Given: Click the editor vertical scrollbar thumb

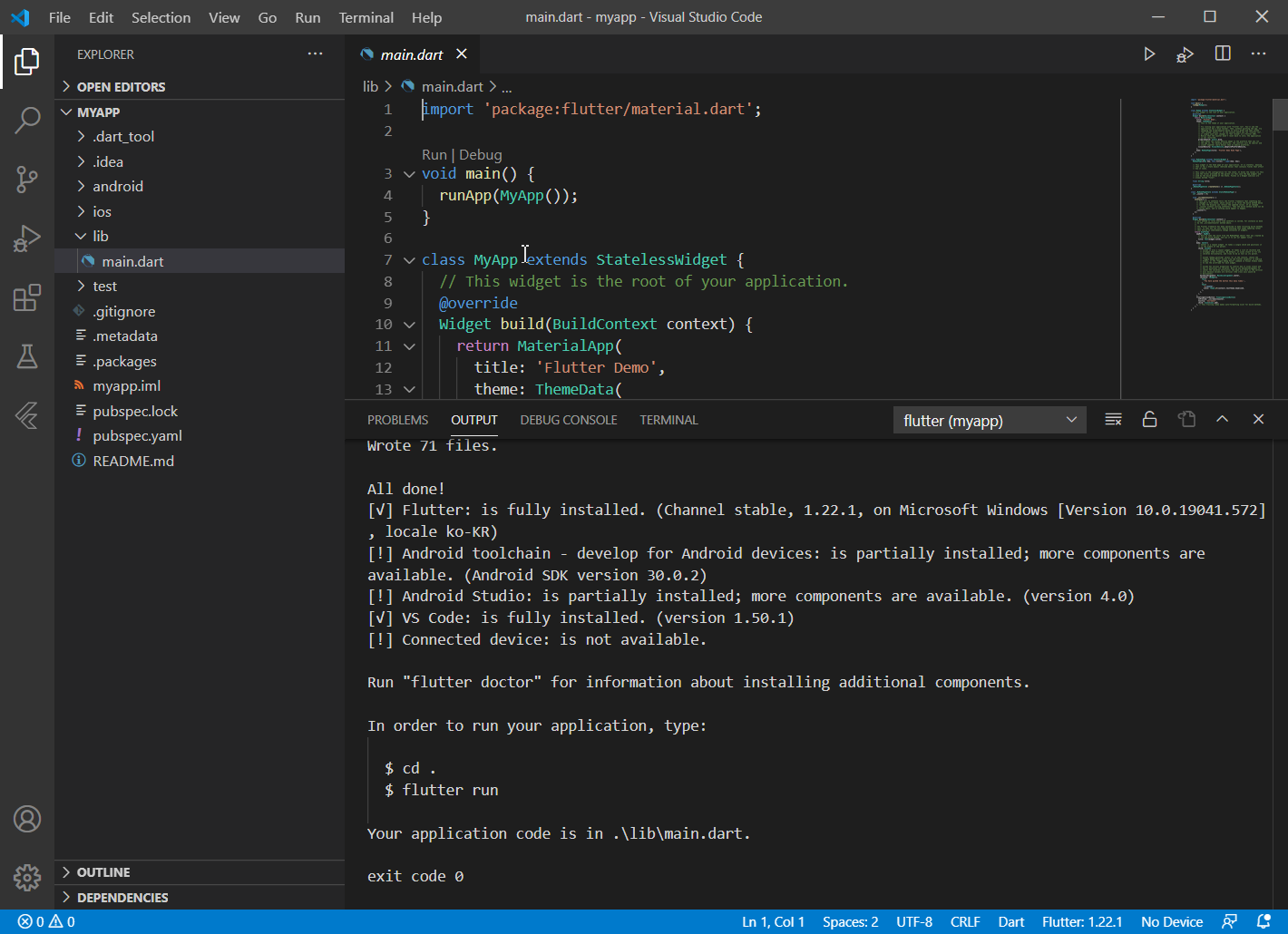Looking at the screenshot, I should 1280,114.
